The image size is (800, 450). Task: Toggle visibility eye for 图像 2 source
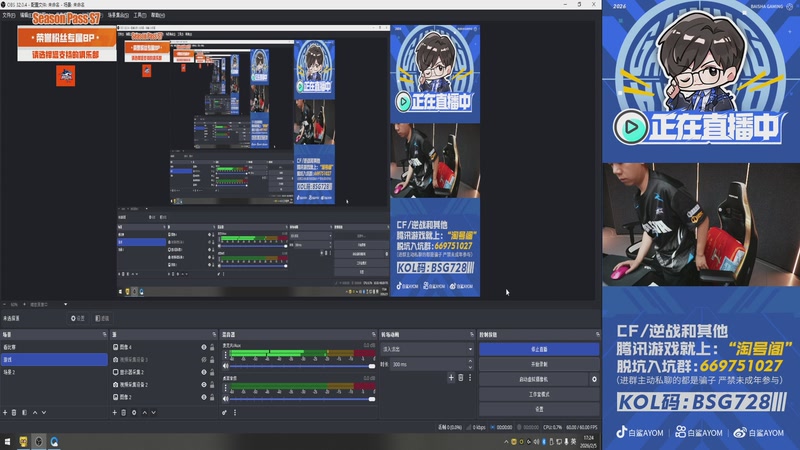(x=204, y=397)
